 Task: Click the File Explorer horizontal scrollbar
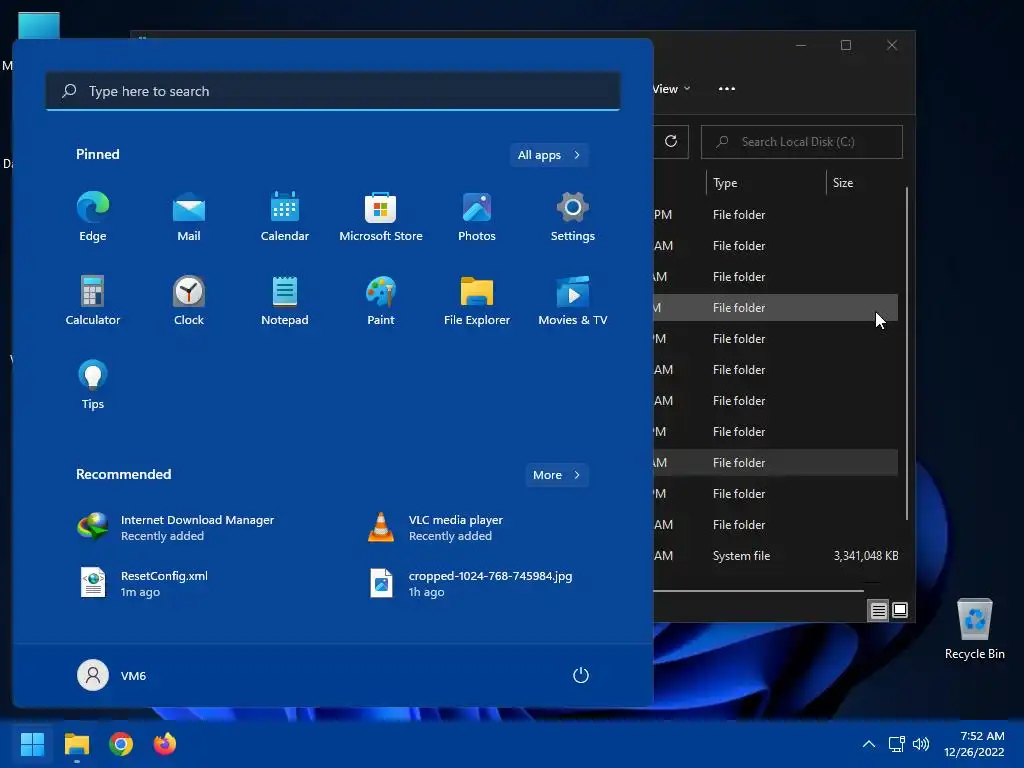[x=759, y=590]
